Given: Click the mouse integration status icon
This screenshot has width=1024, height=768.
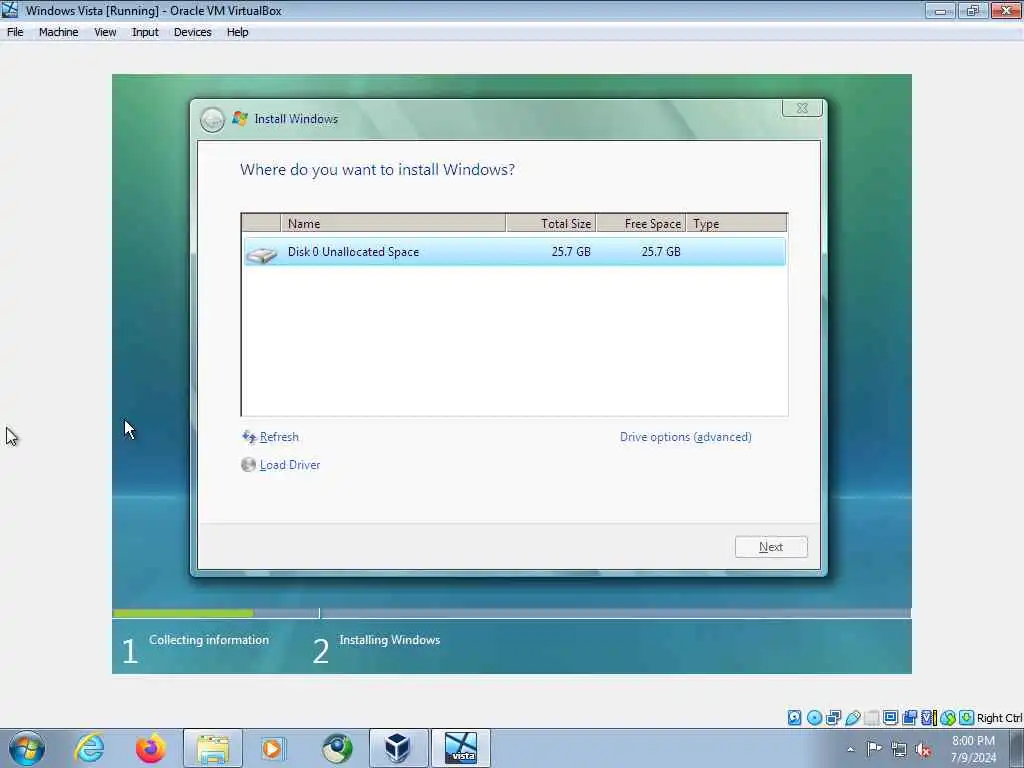Looking at the screenshot, I should click(x=948, y=718).
